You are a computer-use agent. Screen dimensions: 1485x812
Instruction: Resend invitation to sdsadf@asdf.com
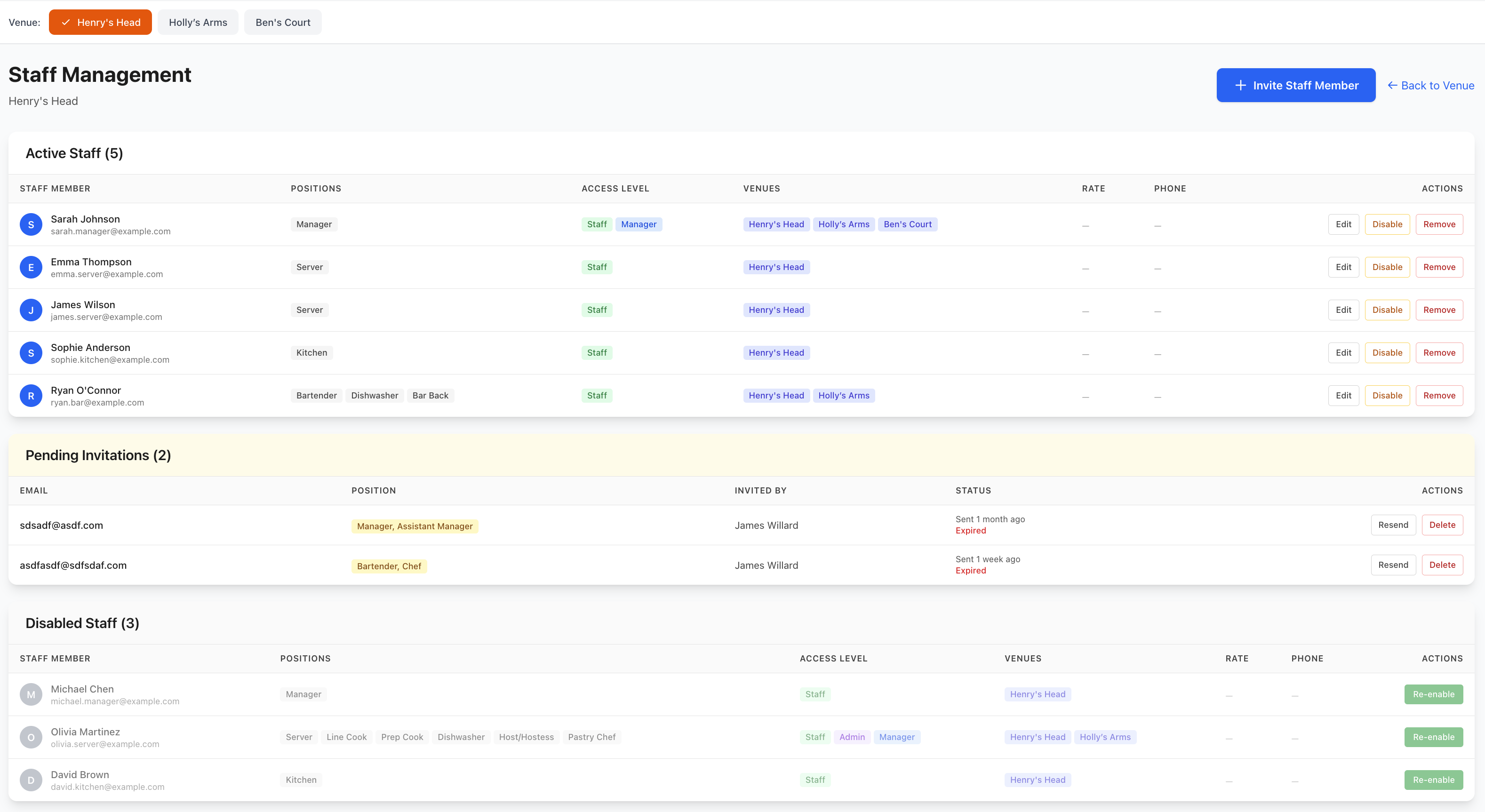tap(1393, 525)
